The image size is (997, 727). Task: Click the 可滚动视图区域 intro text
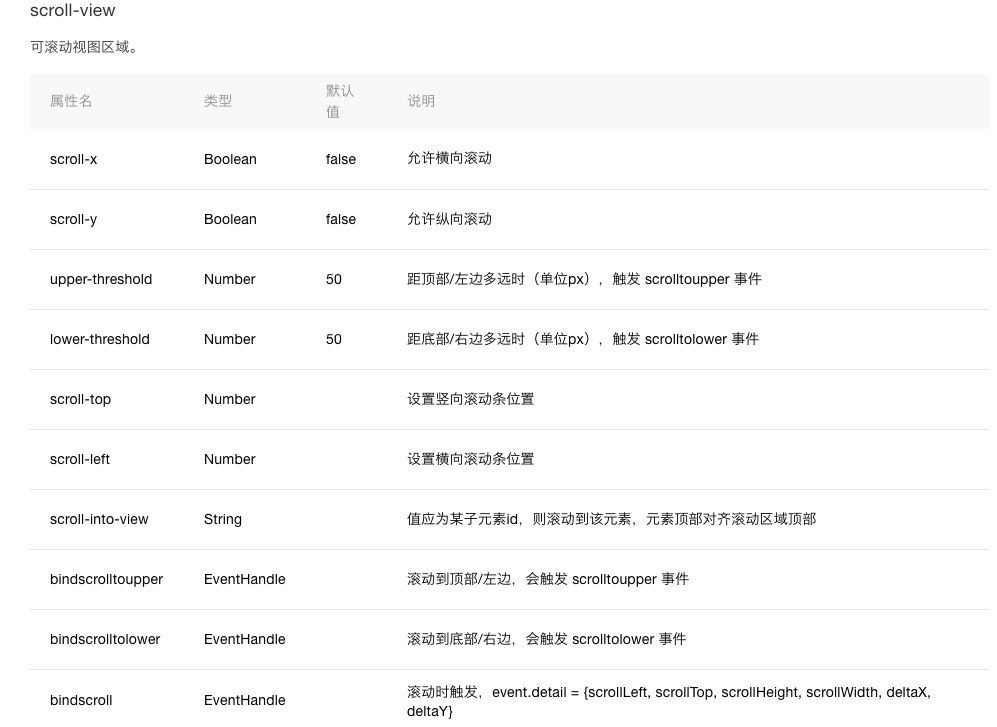coord(84,47)
